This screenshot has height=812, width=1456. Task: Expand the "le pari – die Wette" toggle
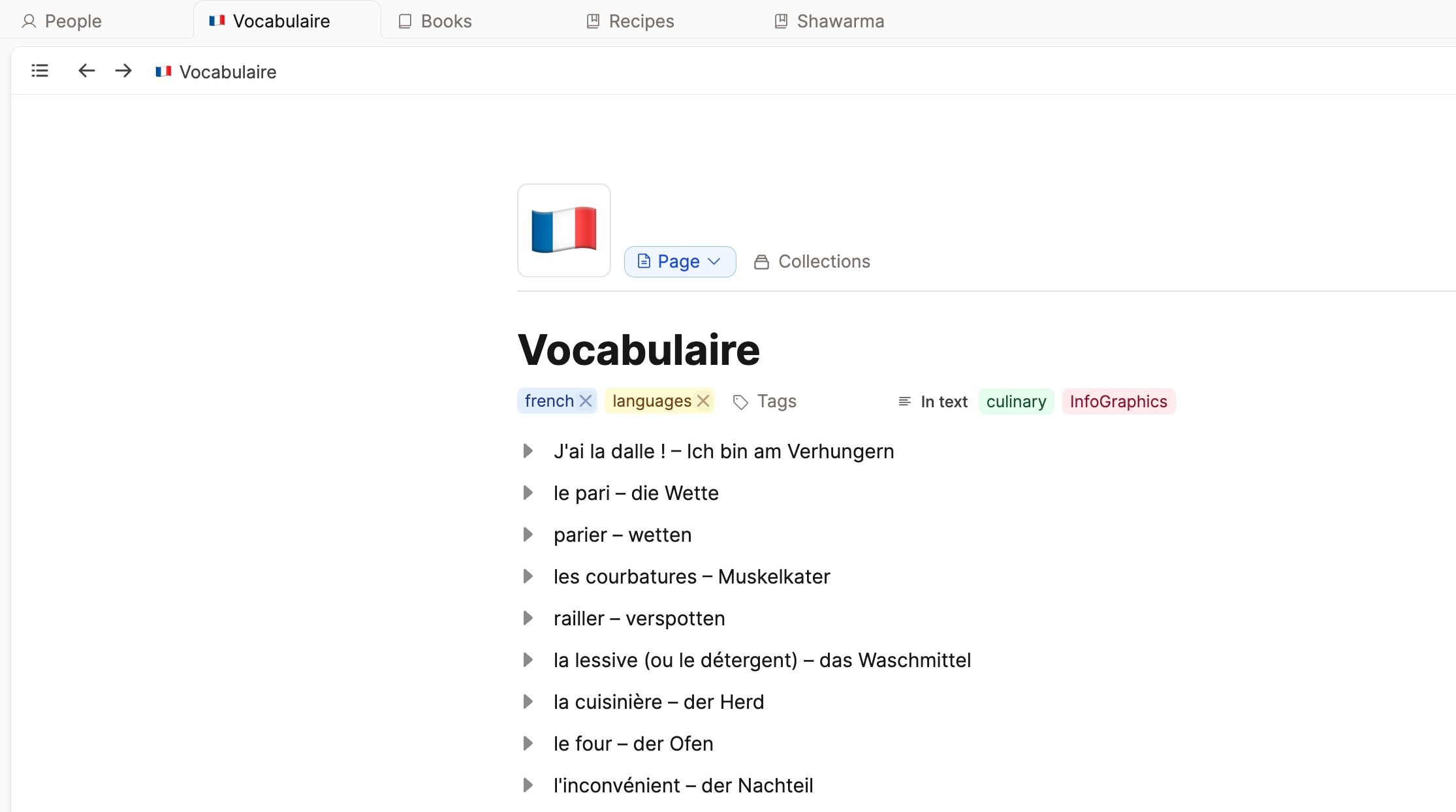528,493
